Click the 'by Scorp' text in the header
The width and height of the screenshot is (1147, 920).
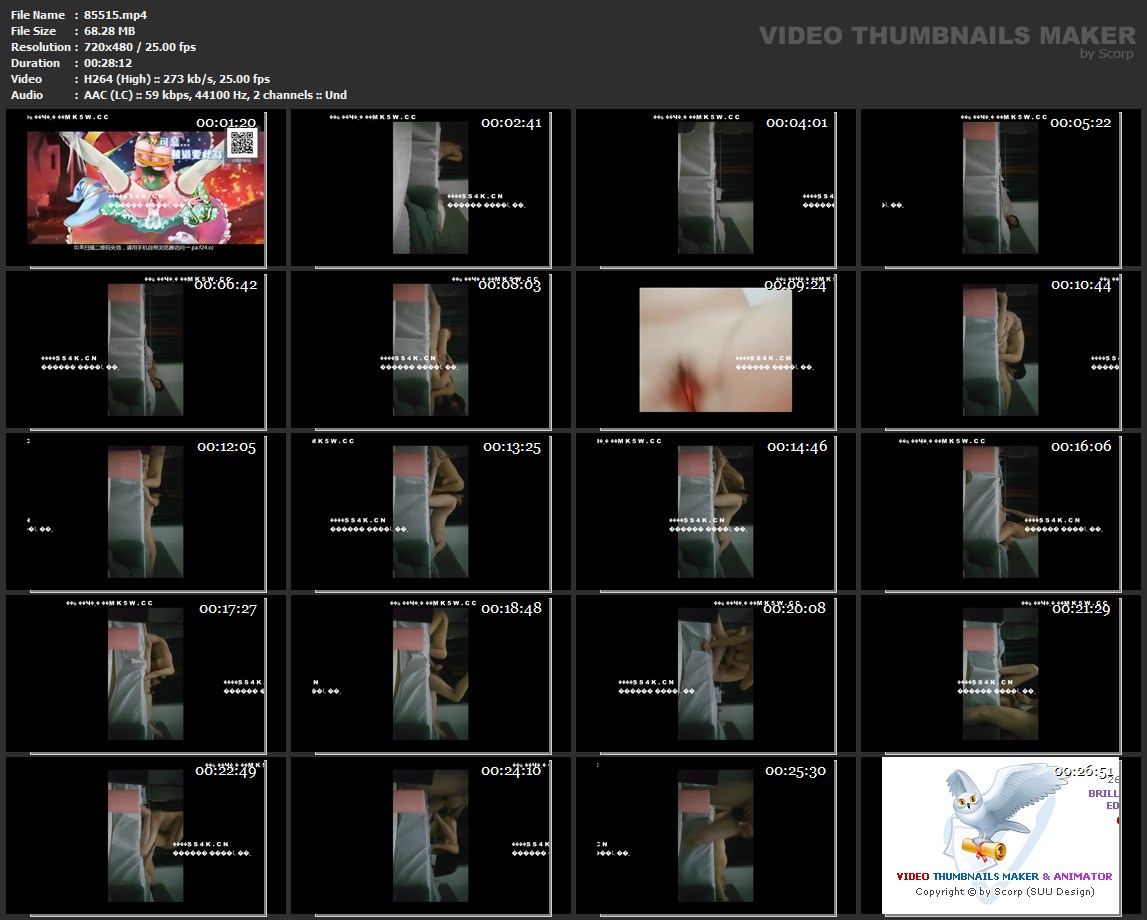pyautogui.click(x=1107, y=54)
